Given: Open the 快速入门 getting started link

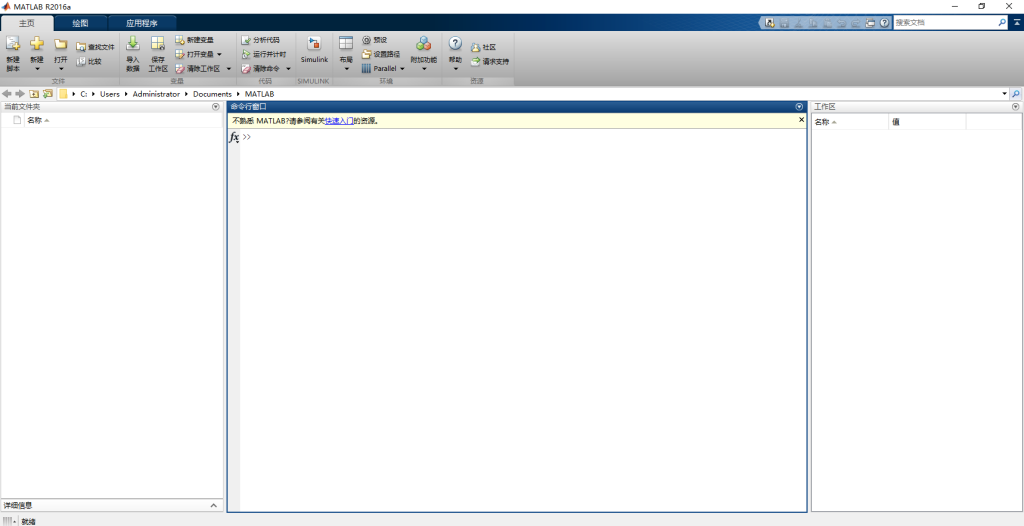Looking at the screenshot, I should coord(339,121).
